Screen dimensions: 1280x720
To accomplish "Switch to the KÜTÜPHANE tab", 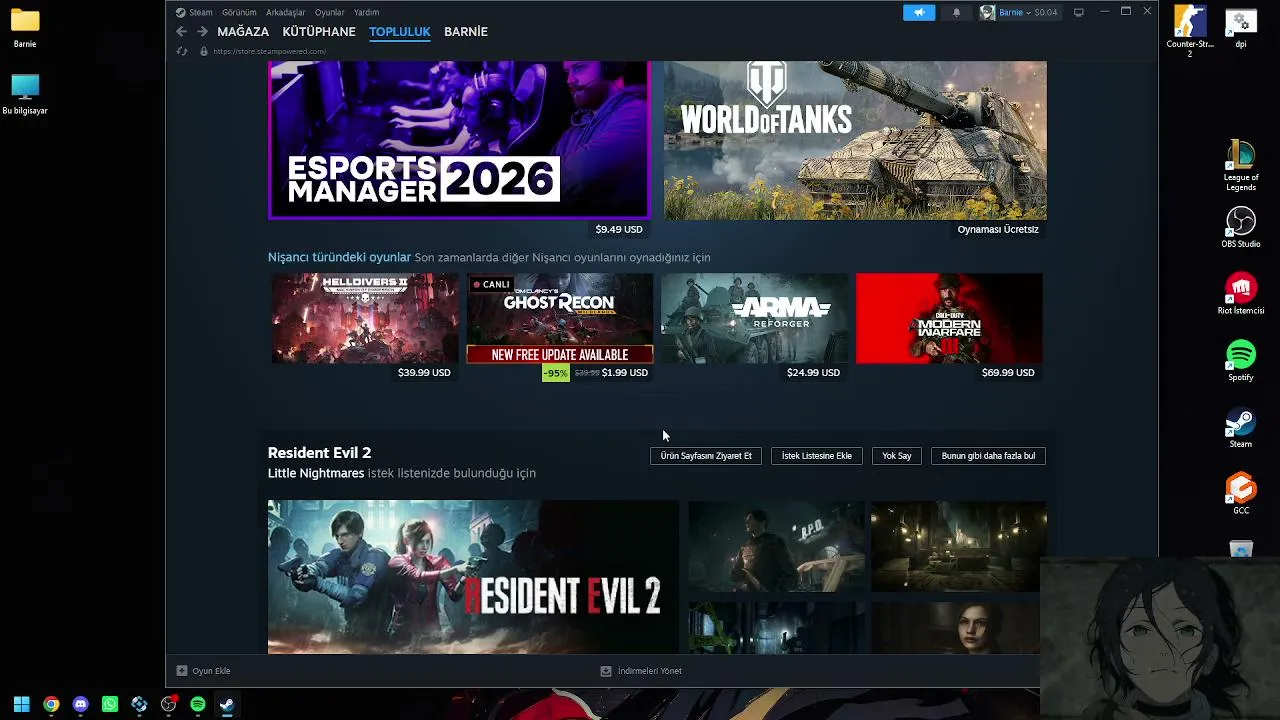I will coord(319,32).
